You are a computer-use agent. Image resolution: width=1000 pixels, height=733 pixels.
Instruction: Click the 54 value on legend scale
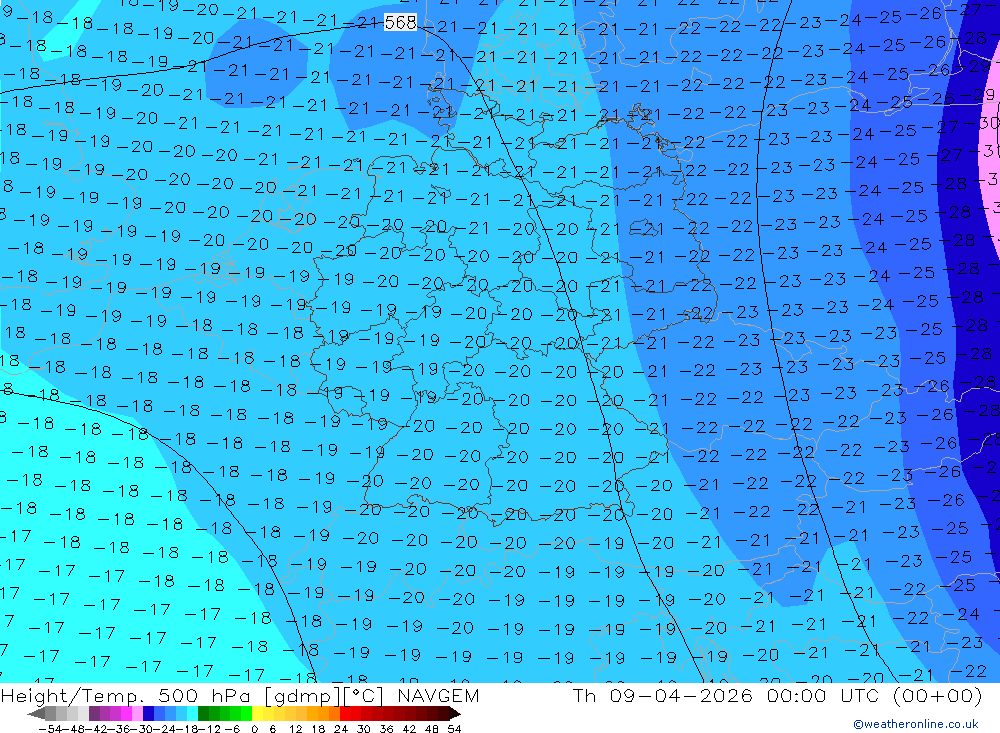pyautogui.click(x=454, y=729)
